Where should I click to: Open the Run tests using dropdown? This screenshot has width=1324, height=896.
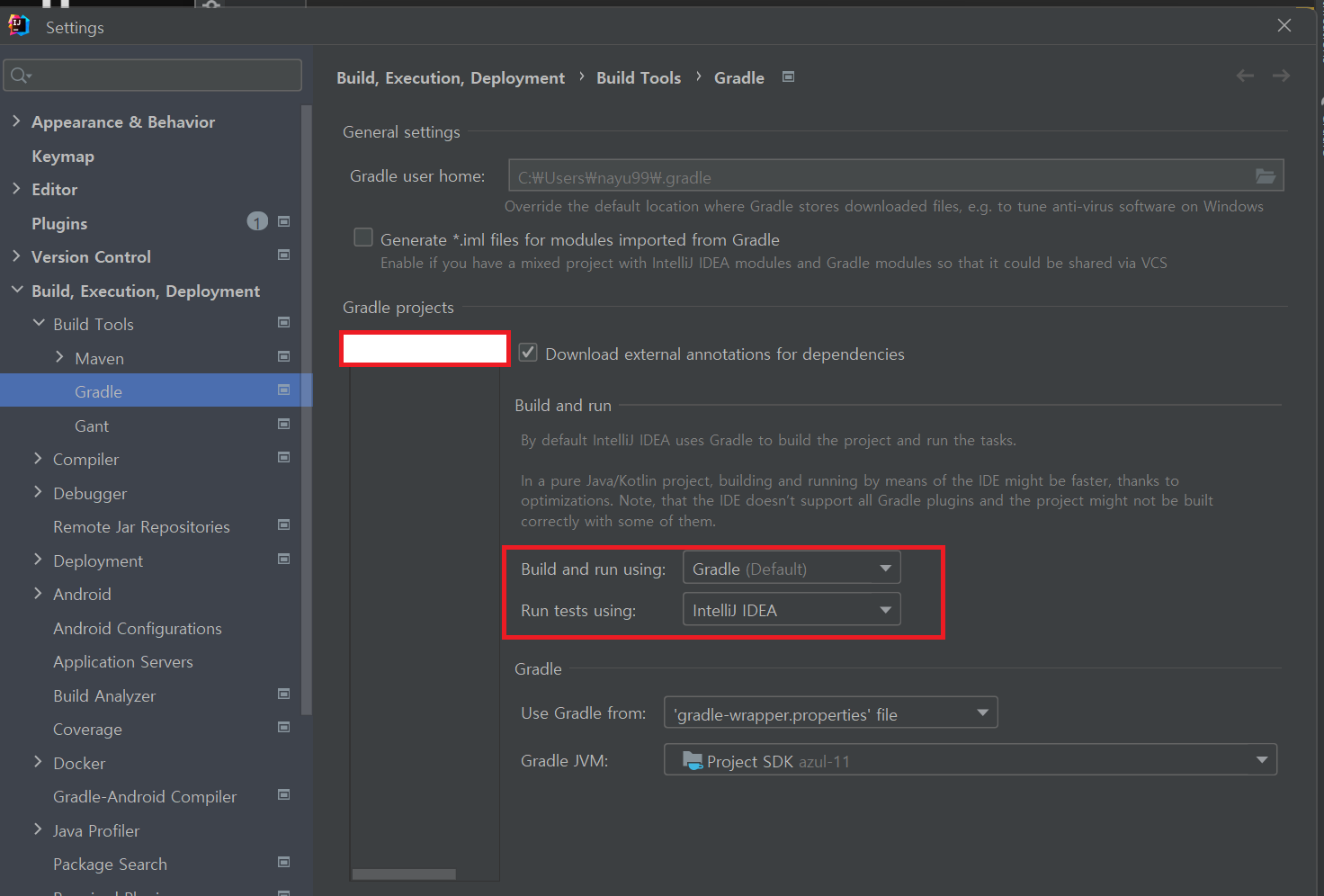click(792, 610)
